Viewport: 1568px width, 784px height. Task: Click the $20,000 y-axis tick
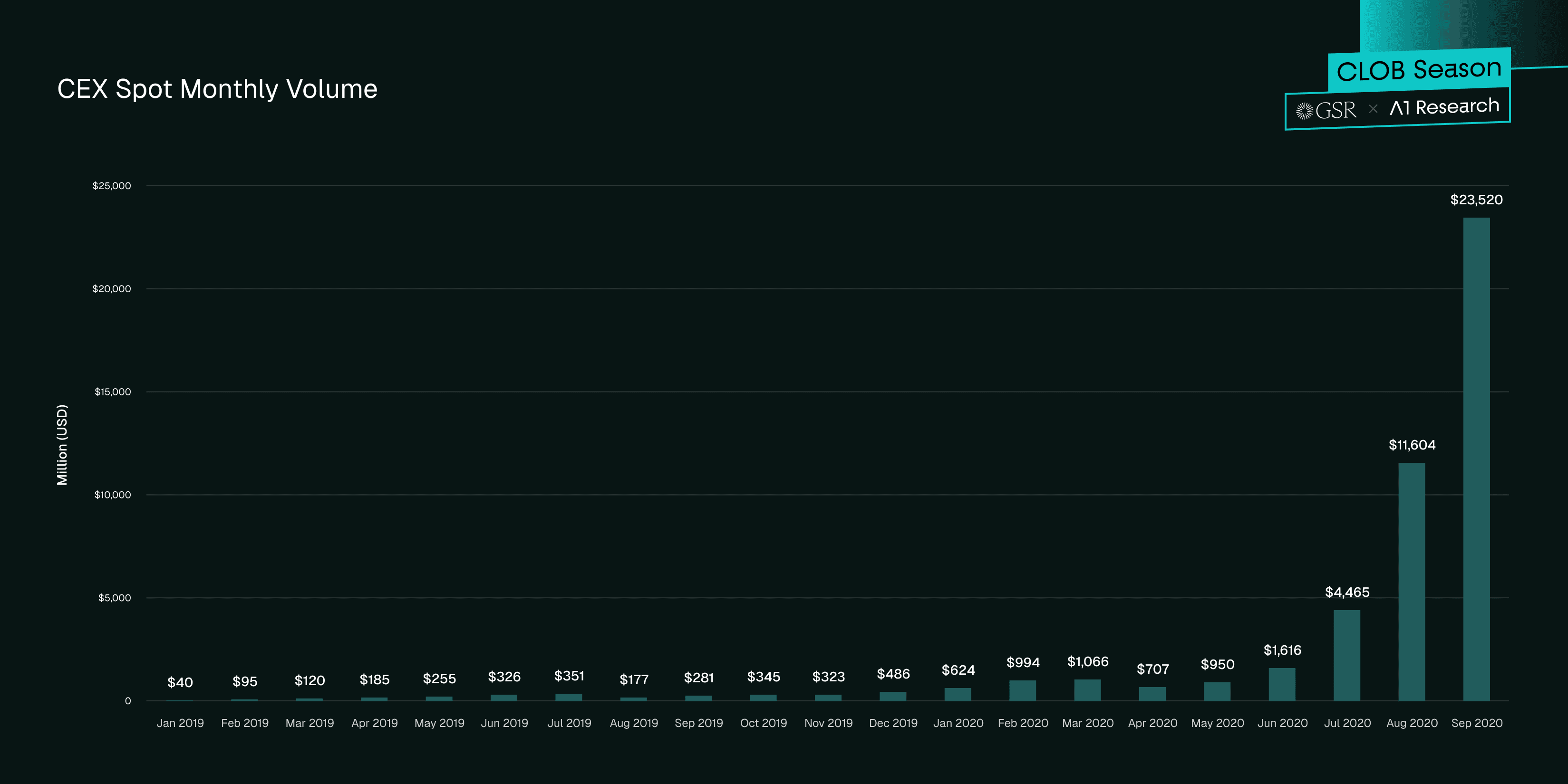point(111,289)
